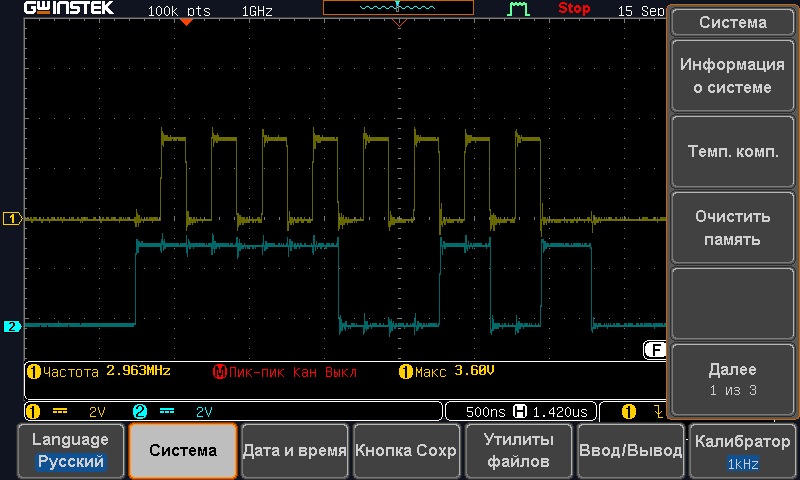Image resolution: width=800 pixels, height=480 pixels.
Task: Click the red center trigger marker at the top
Action: [x=399, y=22]
